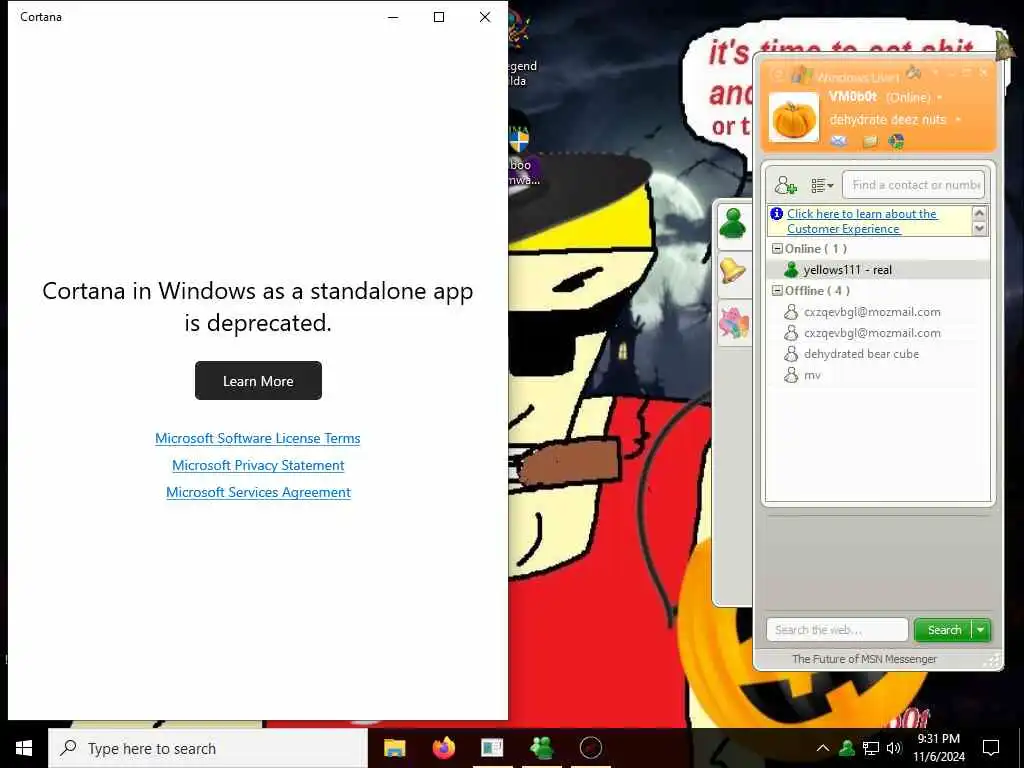Click the yellow folder icon under status message
Viewport: 1024px width, 768px height.
(870, 141)
